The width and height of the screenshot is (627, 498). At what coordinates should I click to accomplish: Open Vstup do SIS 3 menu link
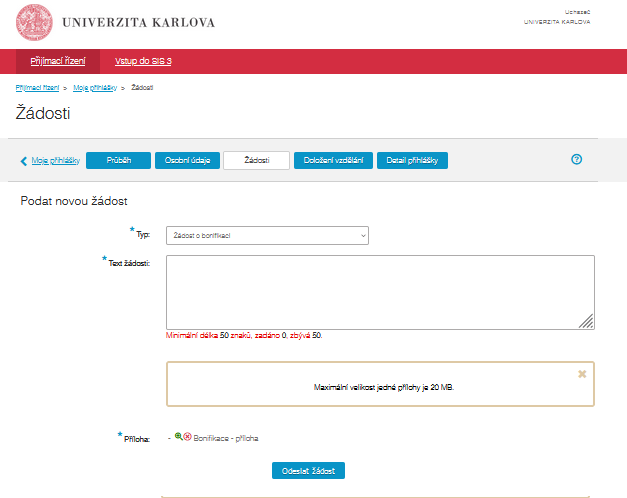143,61
